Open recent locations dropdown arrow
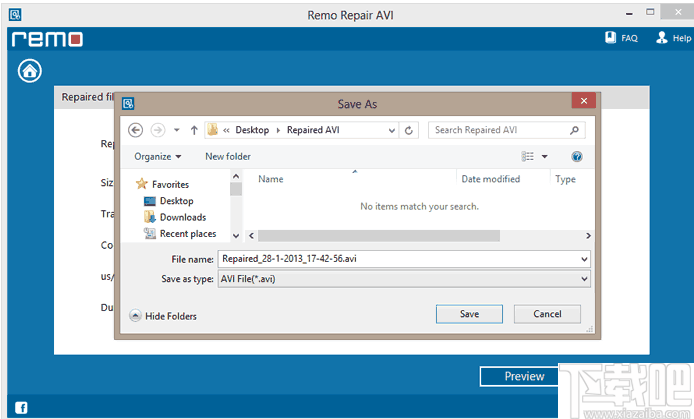The width and height of the screenshot is (694, 419). coord(177,130)
